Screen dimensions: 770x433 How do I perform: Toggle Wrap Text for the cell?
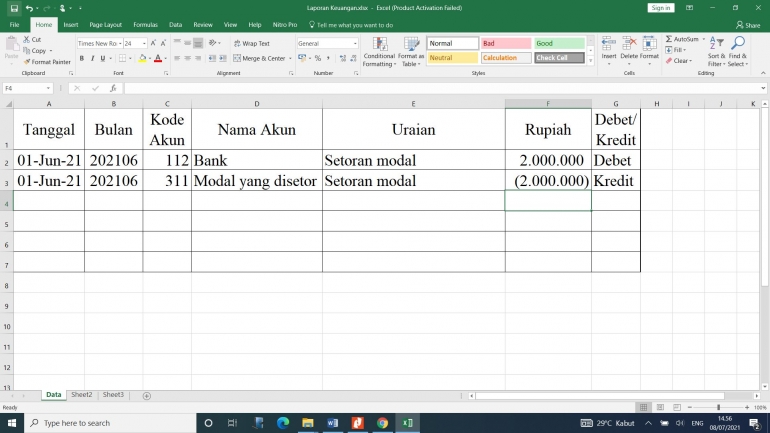coord(251,44)
